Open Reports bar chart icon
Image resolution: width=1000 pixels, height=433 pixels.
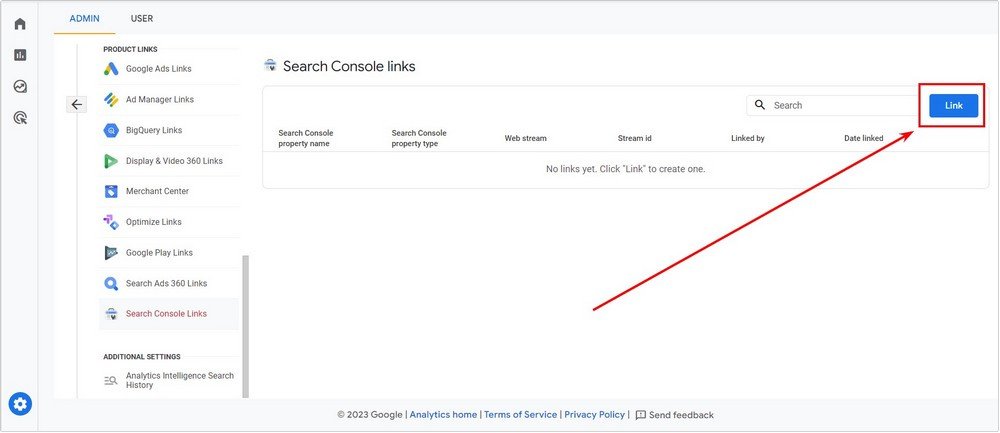pos(20,55)
